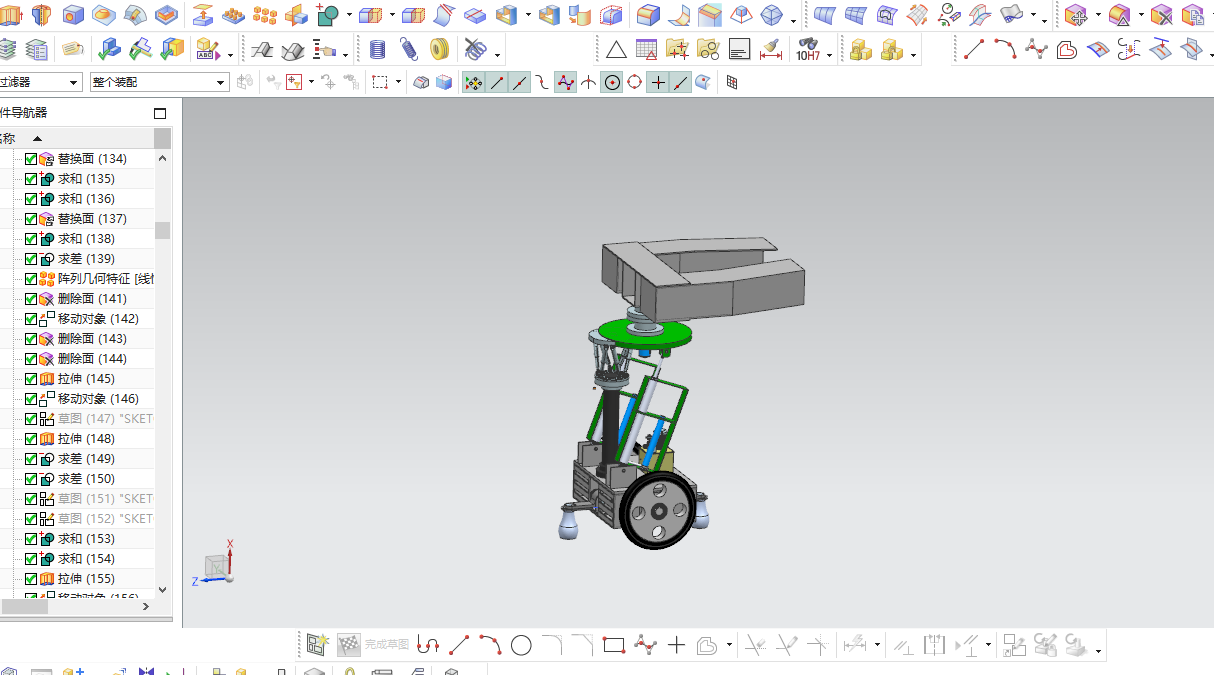The image size is (1214, 675).
Task: Open the Unite boolean tool
Action: 327,15
